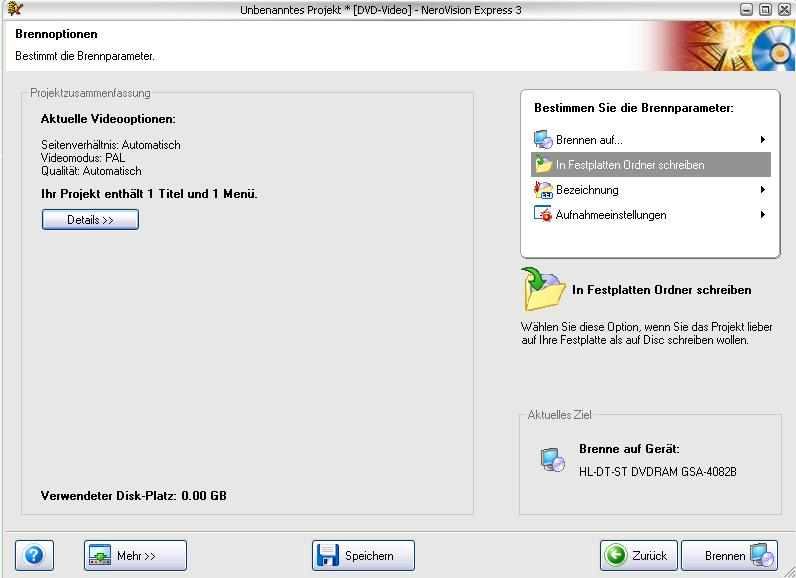The image size is (796, 578).
Task: Open the Brennen auf... menu entry
Action: click(651, 140)
